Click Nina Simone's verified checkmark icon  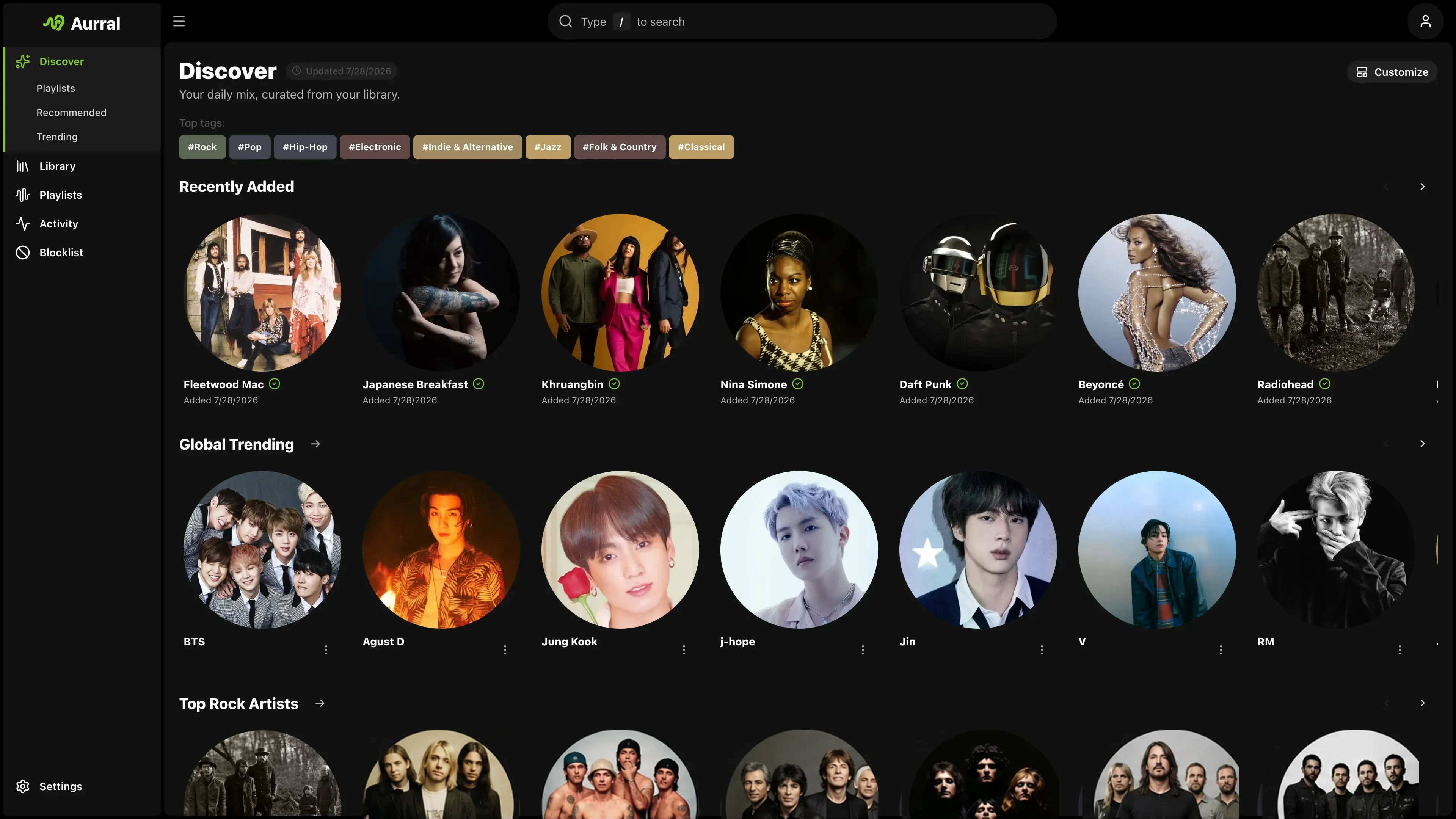coord(797,384)
